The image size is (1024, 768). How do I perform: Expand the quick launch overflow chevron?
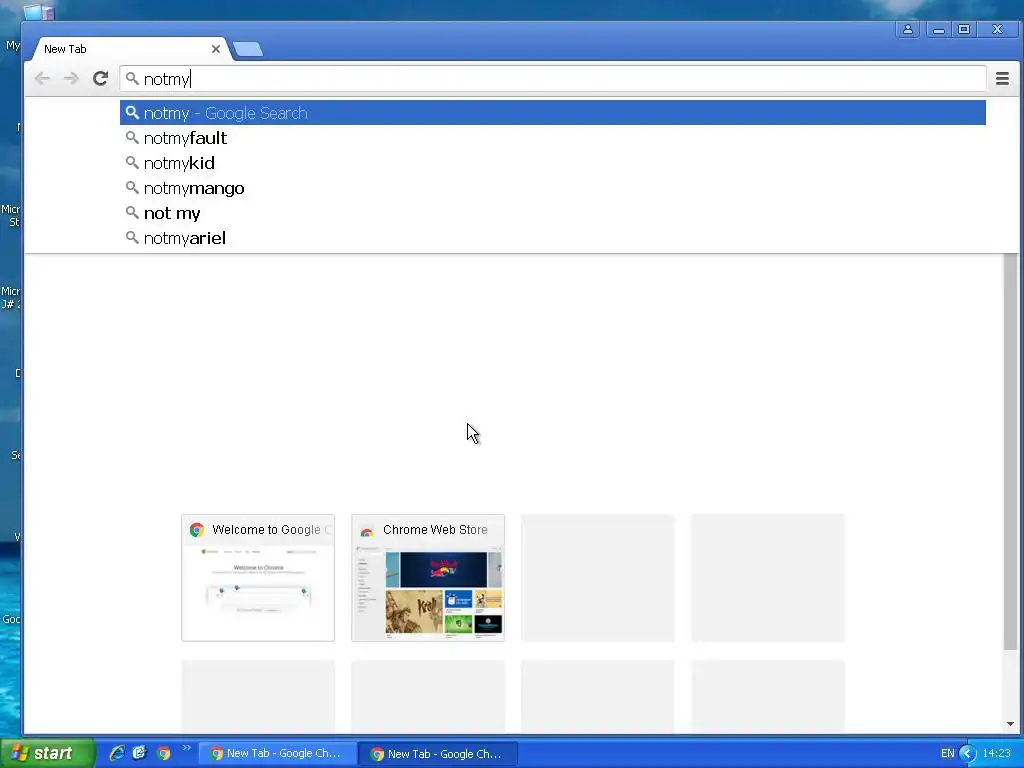(x=187, y=748)
